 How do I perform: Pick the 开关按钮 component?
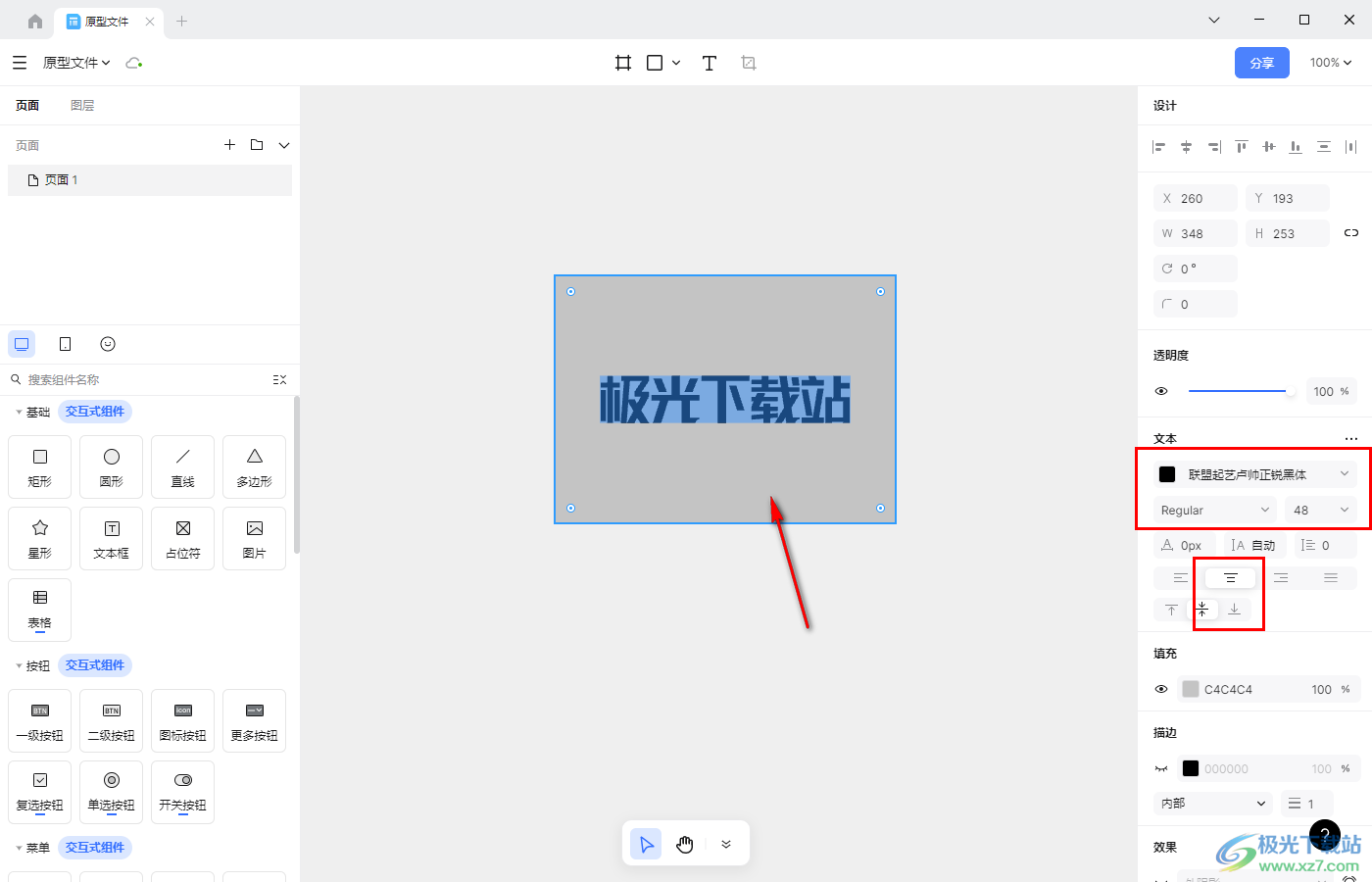click(x=183, y=792)
